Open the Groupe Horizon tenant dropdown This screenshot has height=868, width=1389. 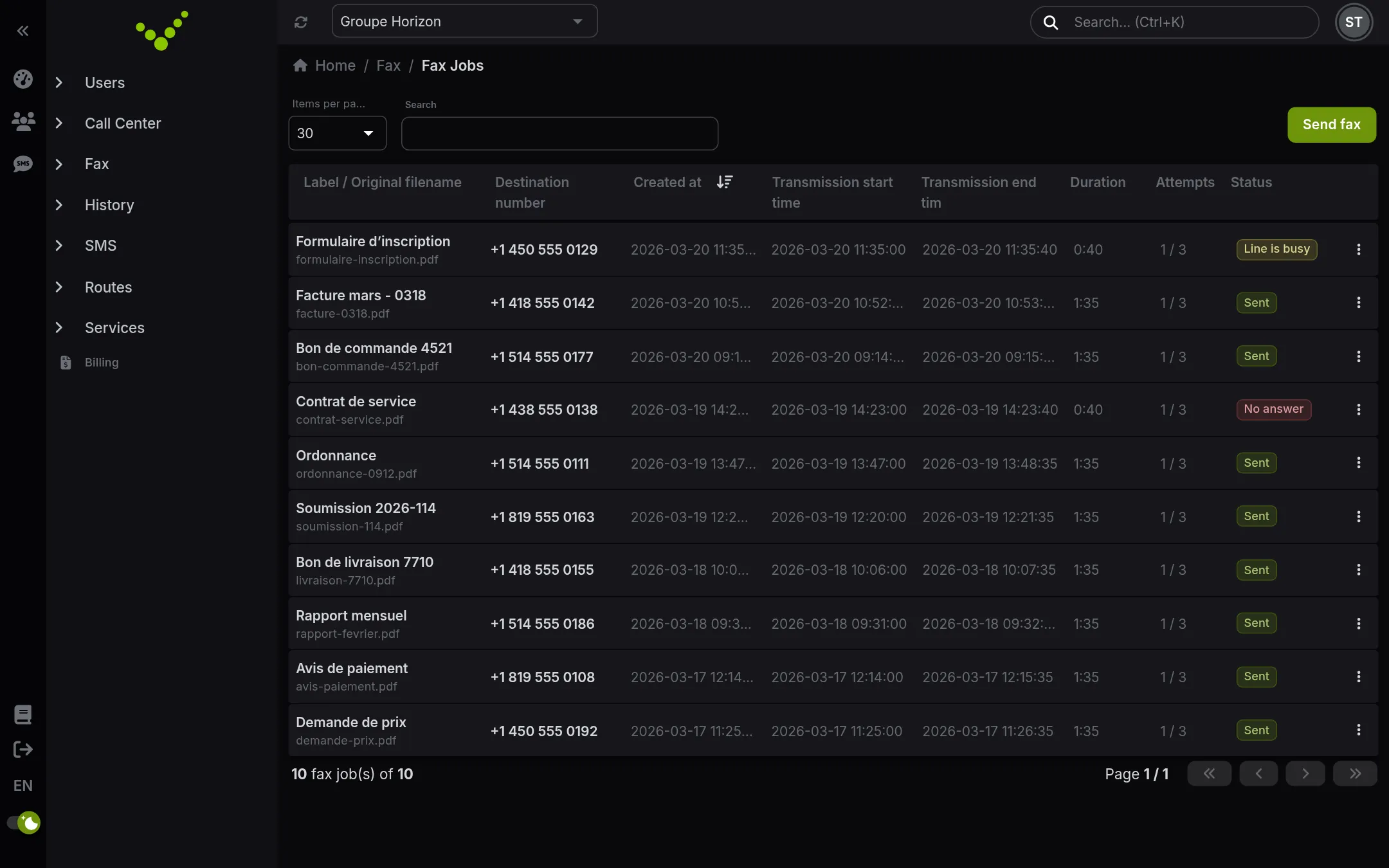pyautogui.click(x=464, y=21)
